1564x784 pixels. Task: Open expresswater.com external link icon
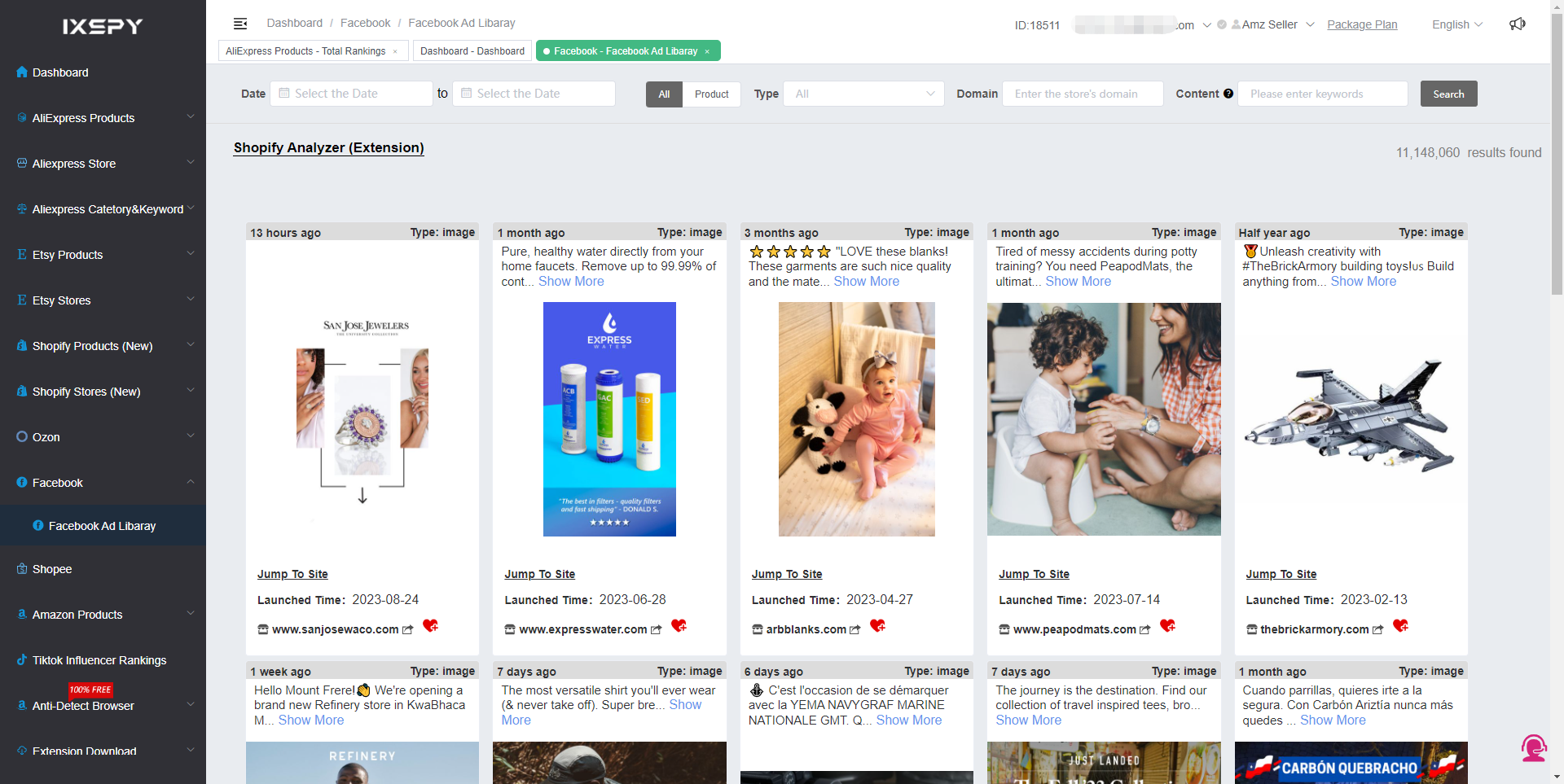657,630
